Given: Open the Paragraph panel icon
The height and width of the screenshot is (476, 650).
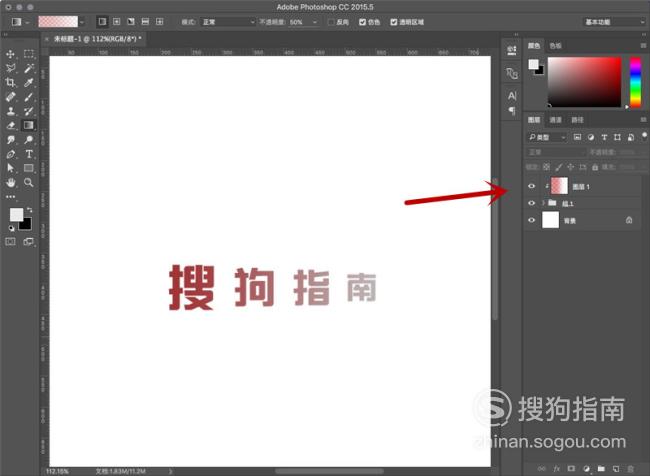Looking at the screenshot, I should coord(512,111).
